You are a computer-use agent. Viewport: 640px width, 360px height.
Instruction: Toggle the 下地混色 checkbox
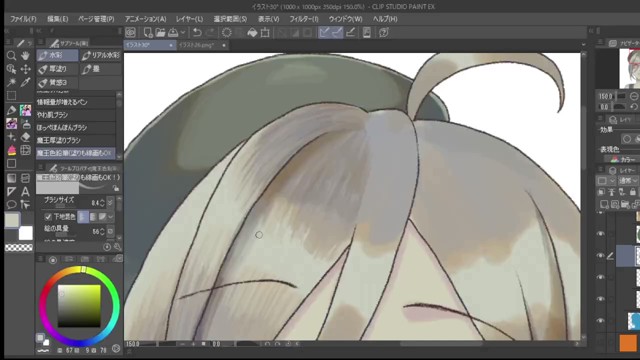(48, 217)
